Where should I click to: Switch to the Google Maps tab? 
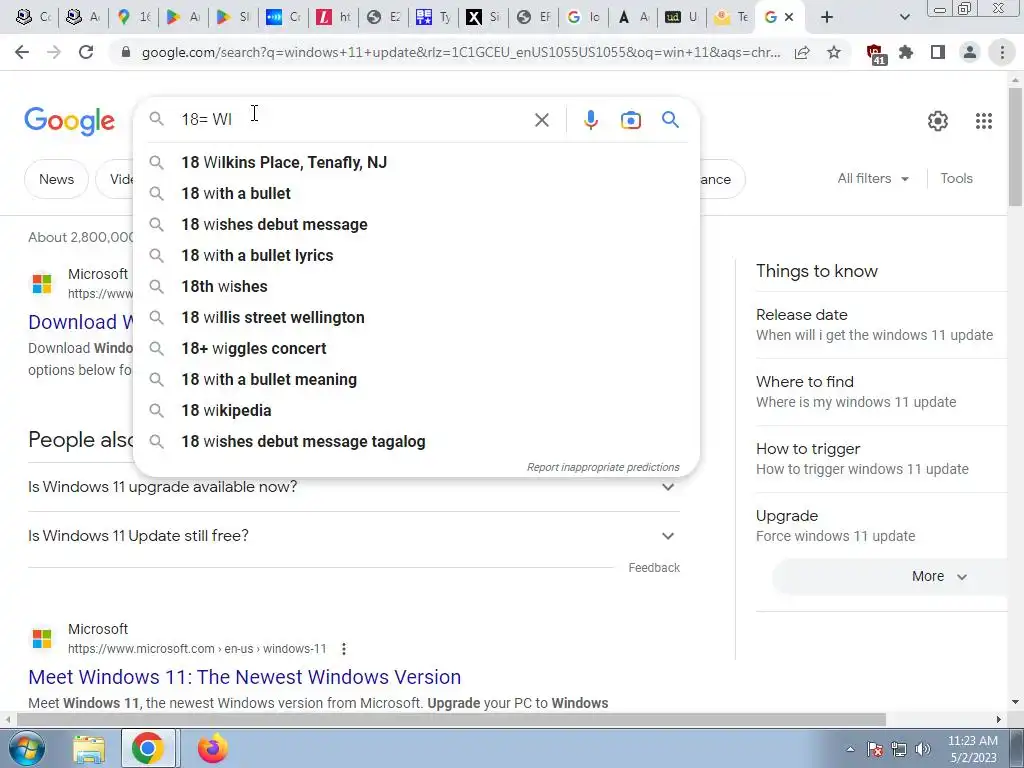[x=133, y=17]
